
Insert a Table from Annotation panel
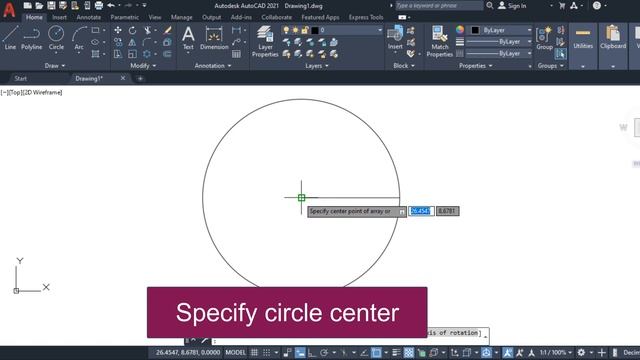(x=236, y=54)
